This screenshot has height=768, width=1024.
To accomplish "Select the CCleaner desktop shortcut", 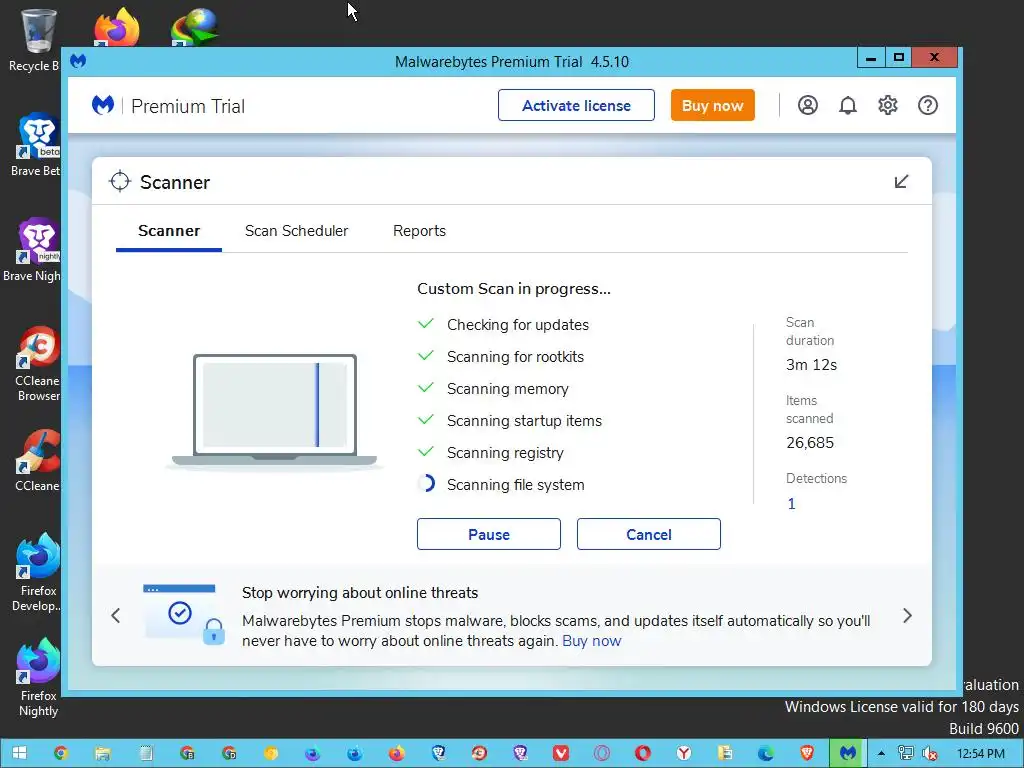I will [x=38, y=460].
